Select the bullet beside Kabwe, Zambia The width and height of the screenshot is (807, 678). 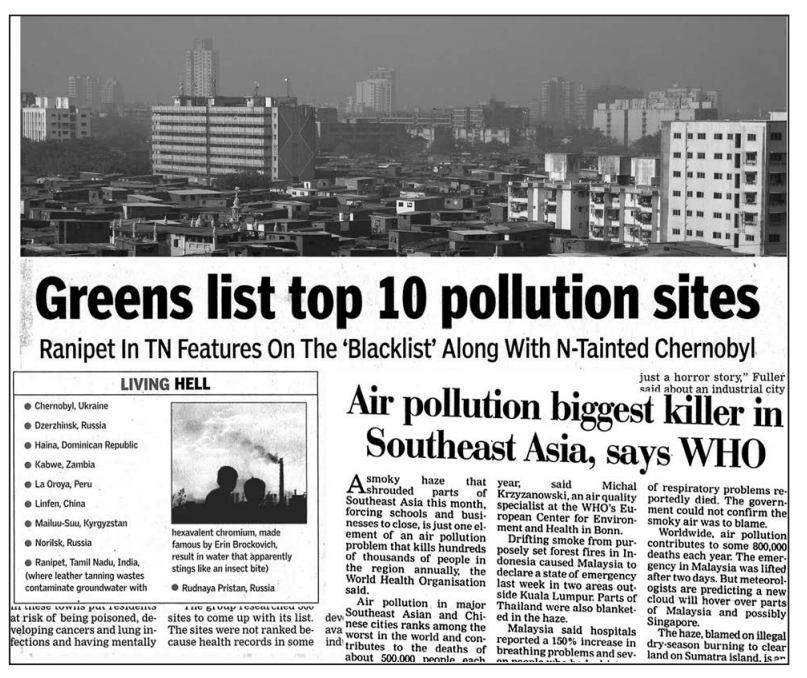28,465
